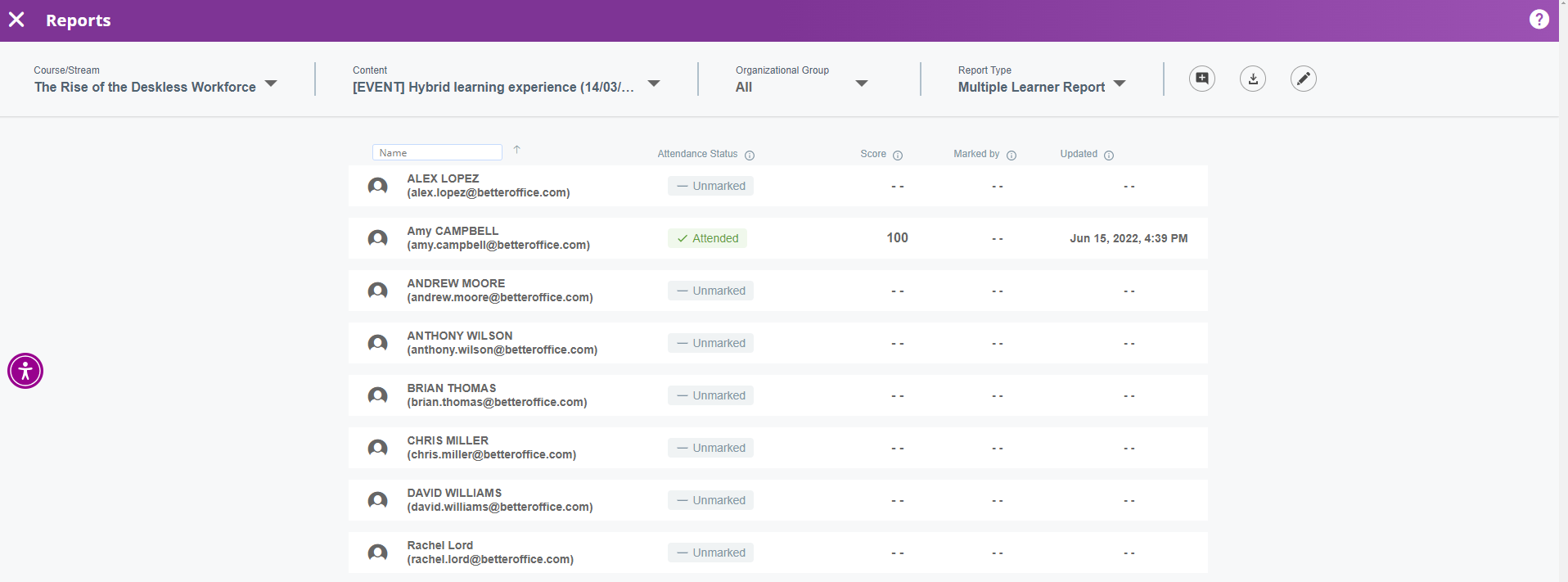This screenshot has width=1568, height=582.
Task: Click Amy Campbell's Attended status badge
Action: click(707, 239)
